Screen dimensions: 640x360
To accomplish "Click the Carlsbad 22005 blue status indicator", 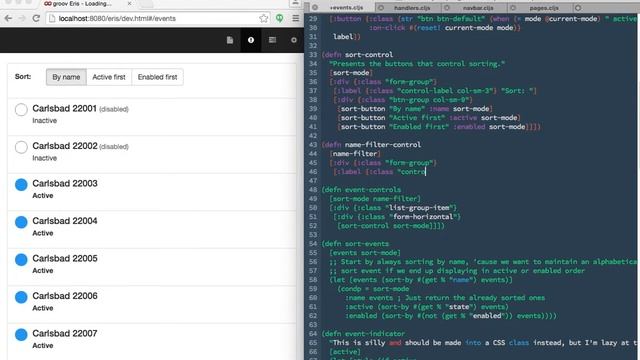I will [21, 260].
